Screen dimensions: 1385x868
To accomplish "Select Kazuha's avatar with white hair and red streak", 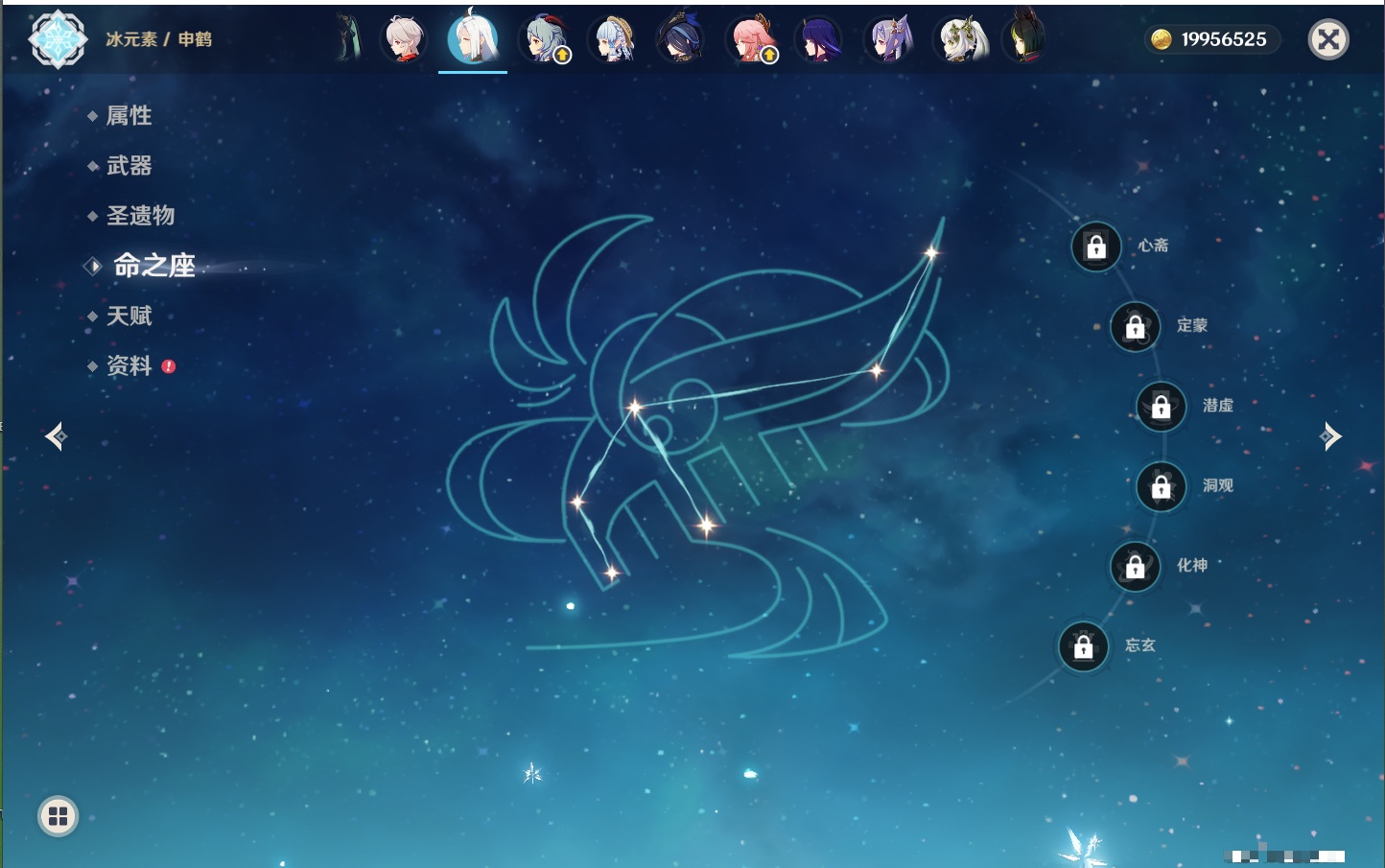I will click(404, 39).
